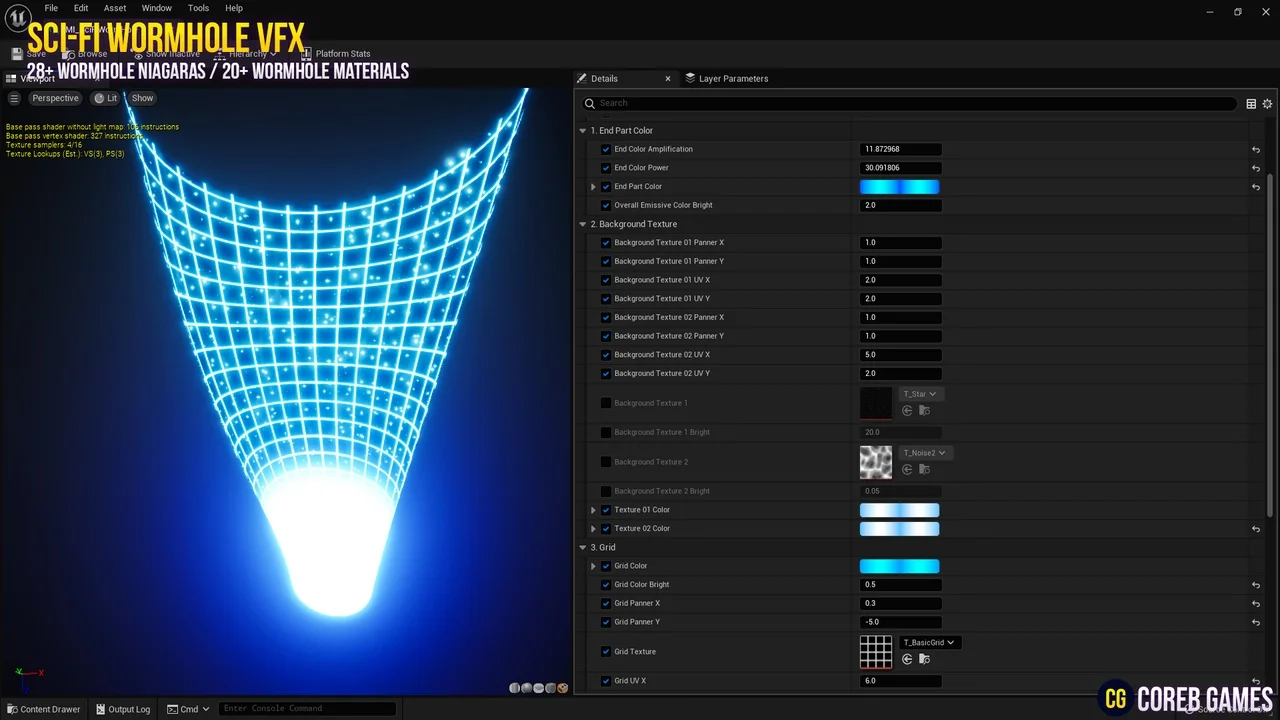Open the Tools menu

[x=198, y=8]
